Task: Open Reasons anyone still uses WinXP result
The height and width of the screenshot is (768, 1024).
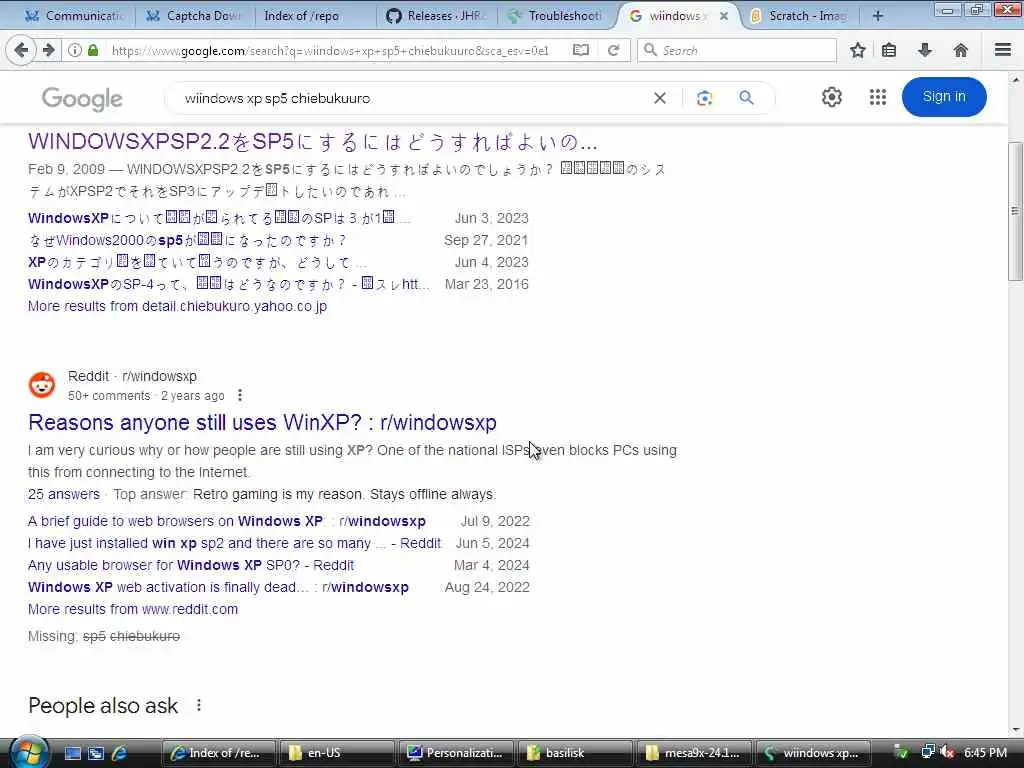Action: coord(262,423)
